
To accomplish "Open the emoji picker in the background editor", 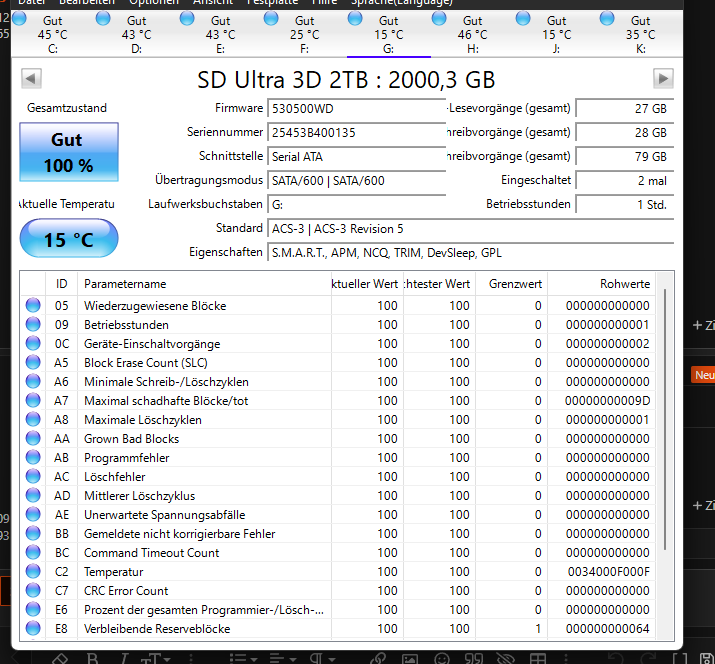I will (x=441, y=659).
